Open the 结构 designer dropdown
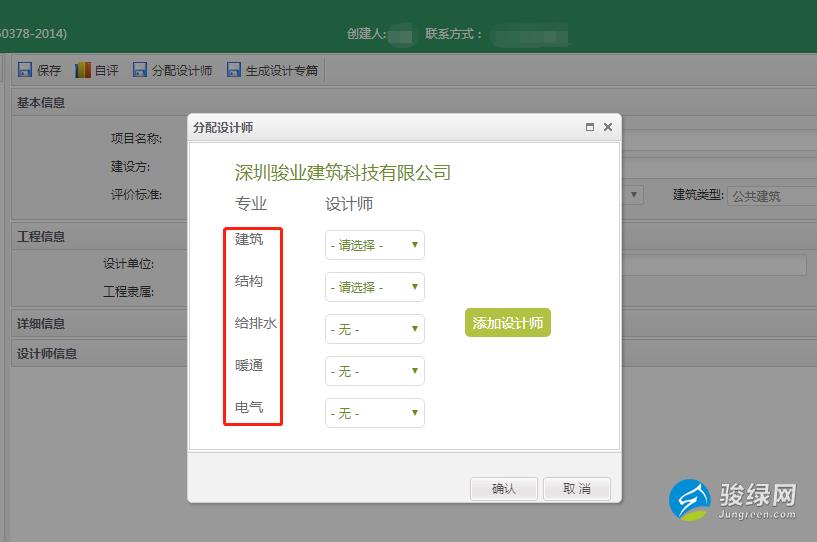This screenshot has width=817, height=542. (375, 287)
